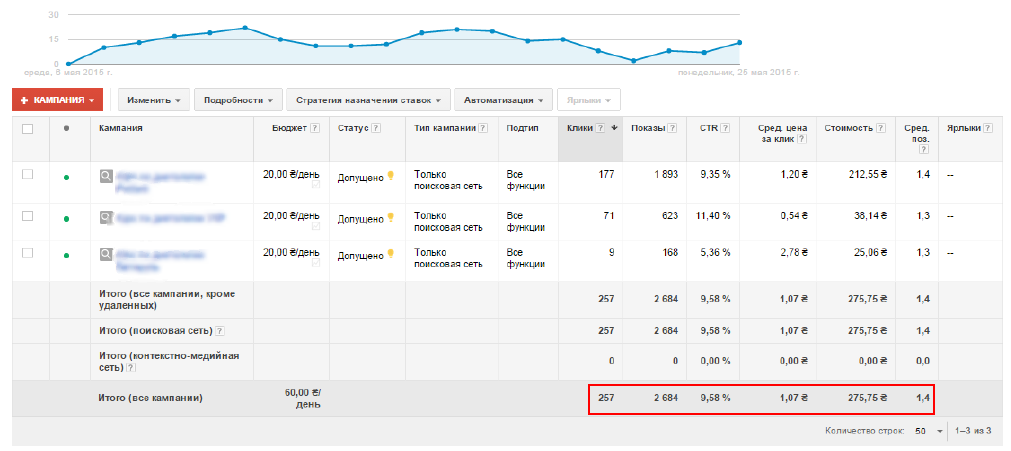
Task: Click lightbulb icon in the 212,55 cost row
Action: (389, 177)
